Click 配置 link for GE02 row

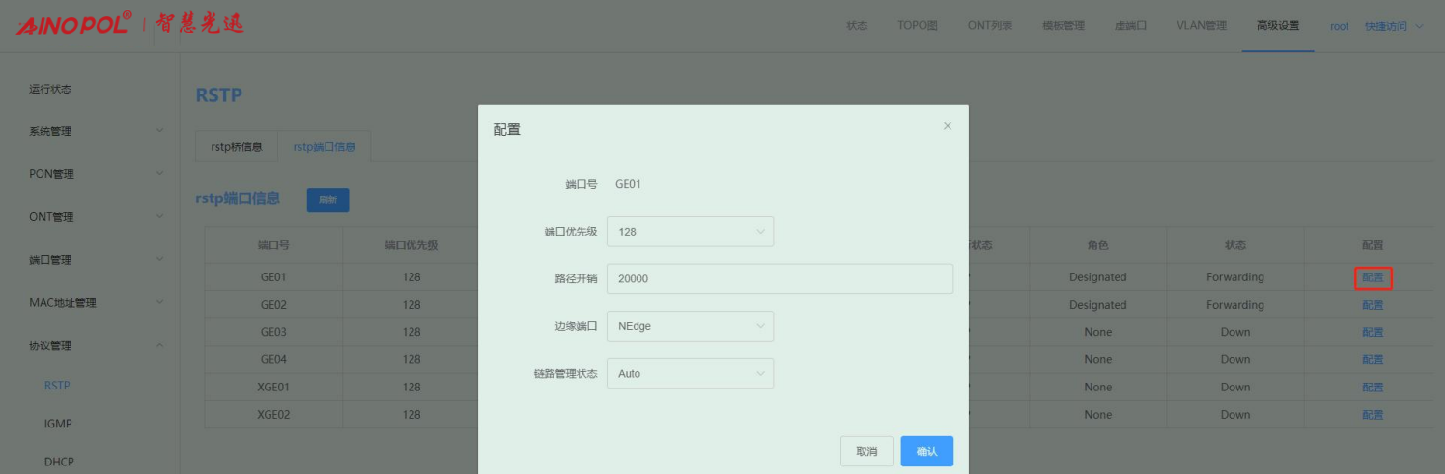click(x=1372, y=305)
